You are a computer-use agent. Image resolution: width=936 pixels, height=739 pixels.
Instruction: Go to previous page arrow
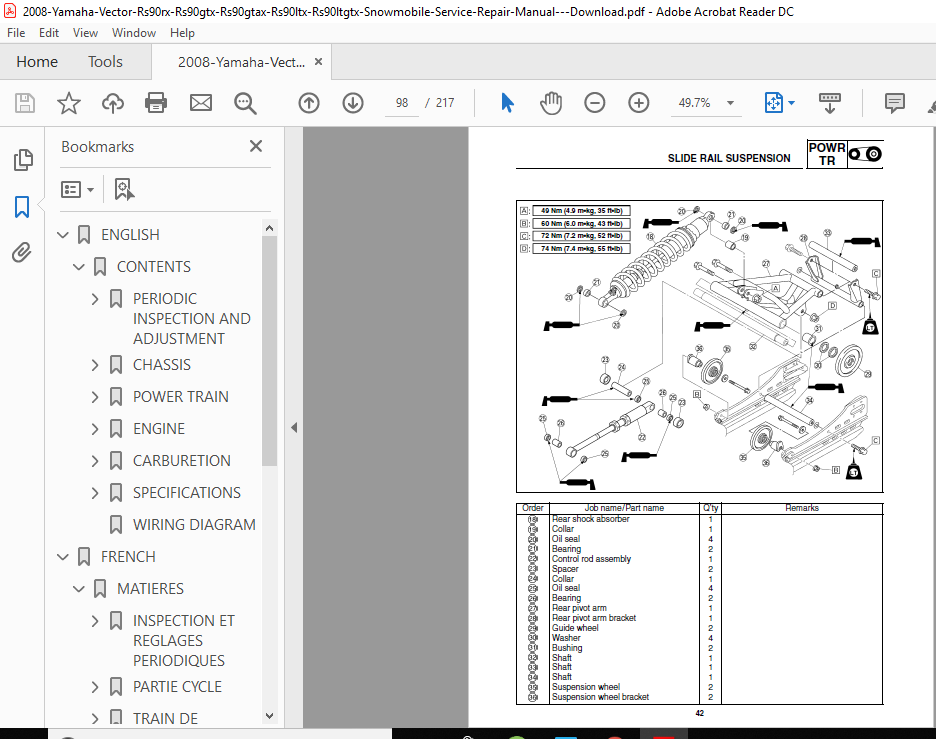coord(309,103)
